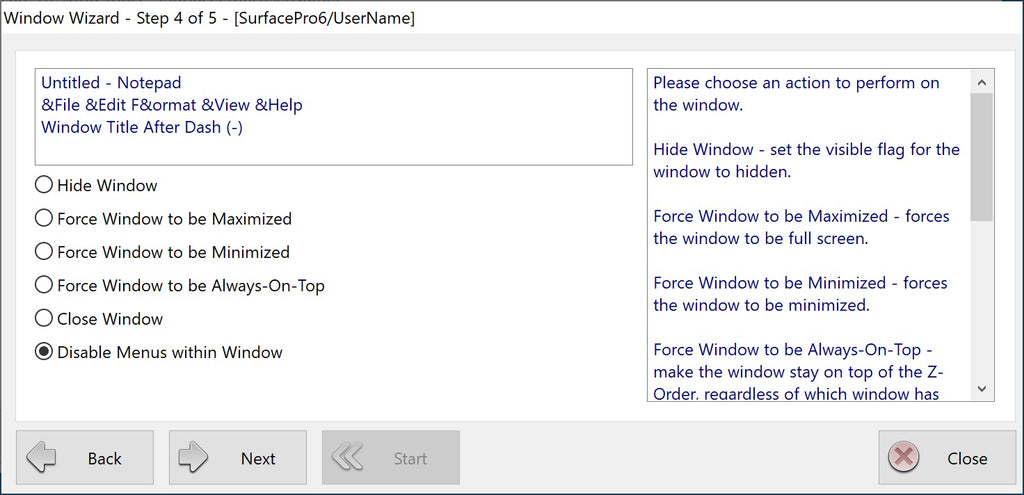Click the description panel's down scroll arrow

(983, 389)
